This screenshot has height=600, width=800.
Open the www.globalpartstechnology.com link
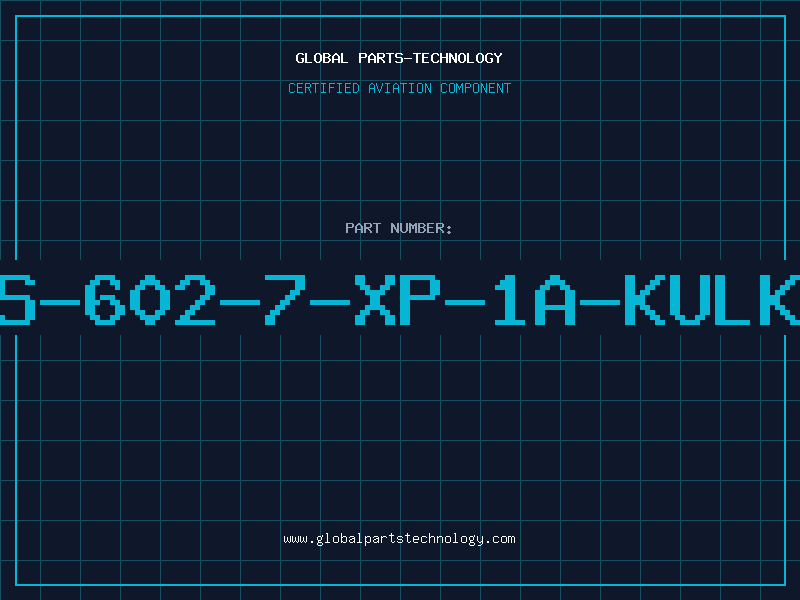tap(399, 539)
